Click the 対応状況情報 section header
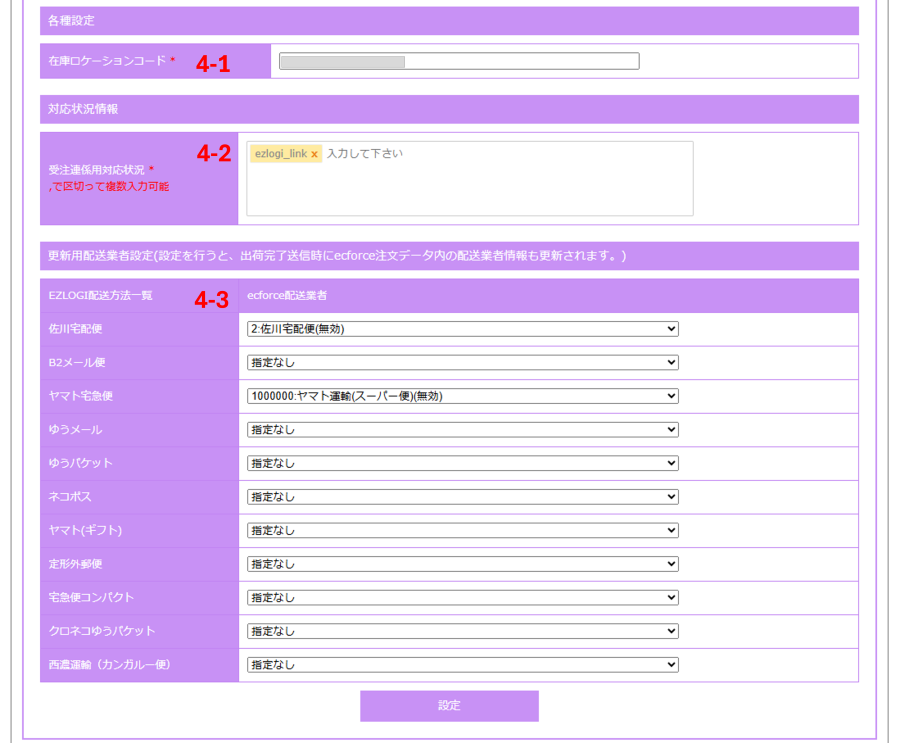 pos(449,109)
